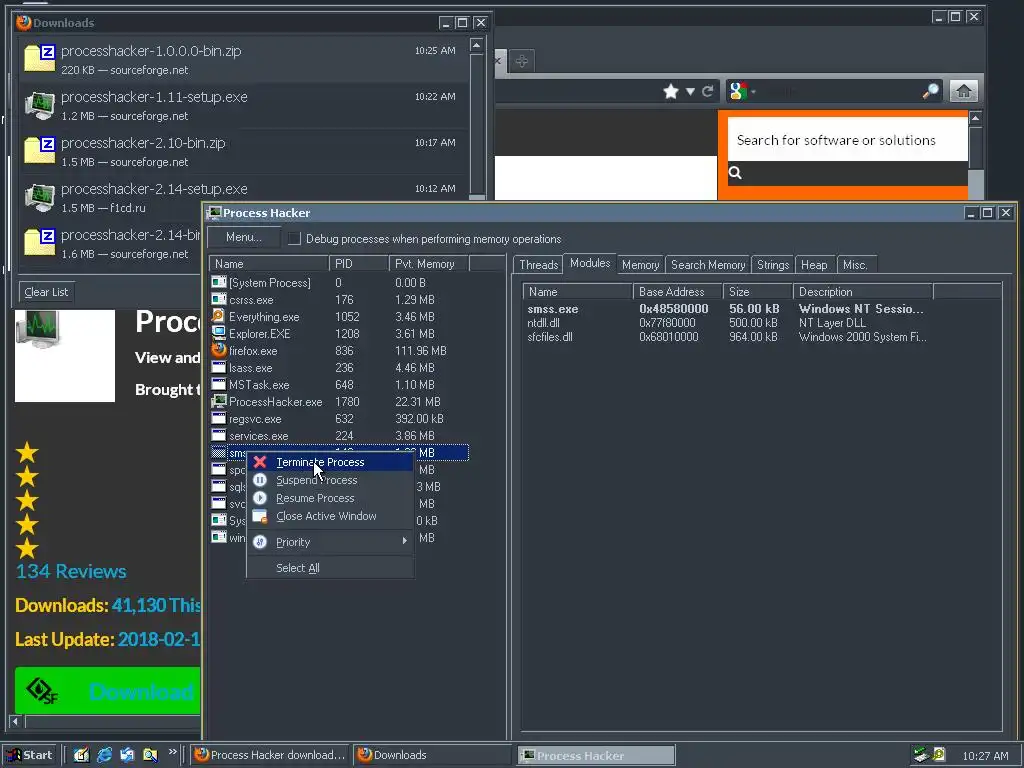1024x768 pixels.
Task: Open the bookmark star dropdown arrow
Action: click(x=690, y=91)
